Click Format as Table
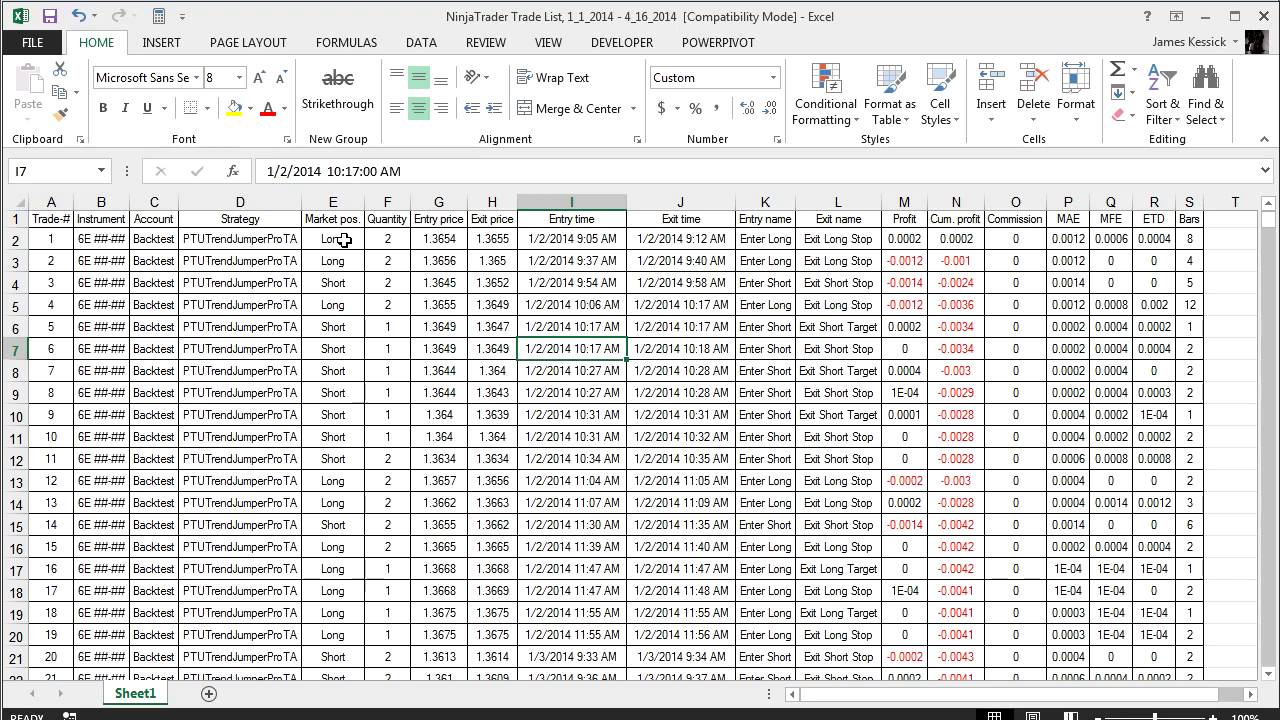This screenshot has width=1280, height=720. [889, 95]
